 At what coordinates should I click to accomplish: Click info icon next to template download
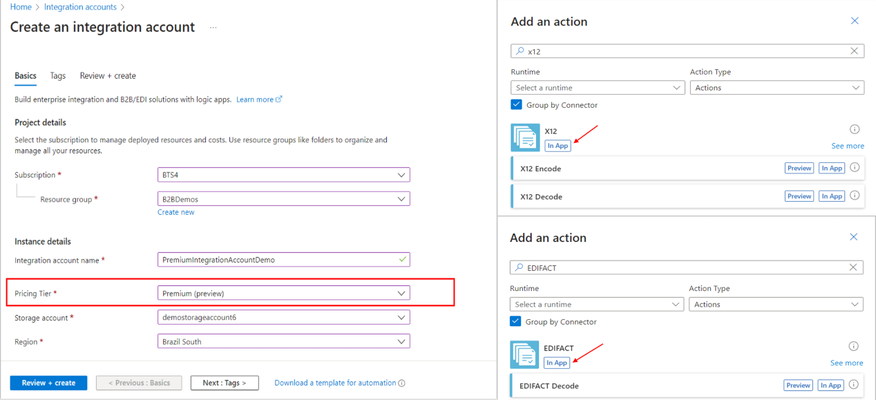coord(402,383)
